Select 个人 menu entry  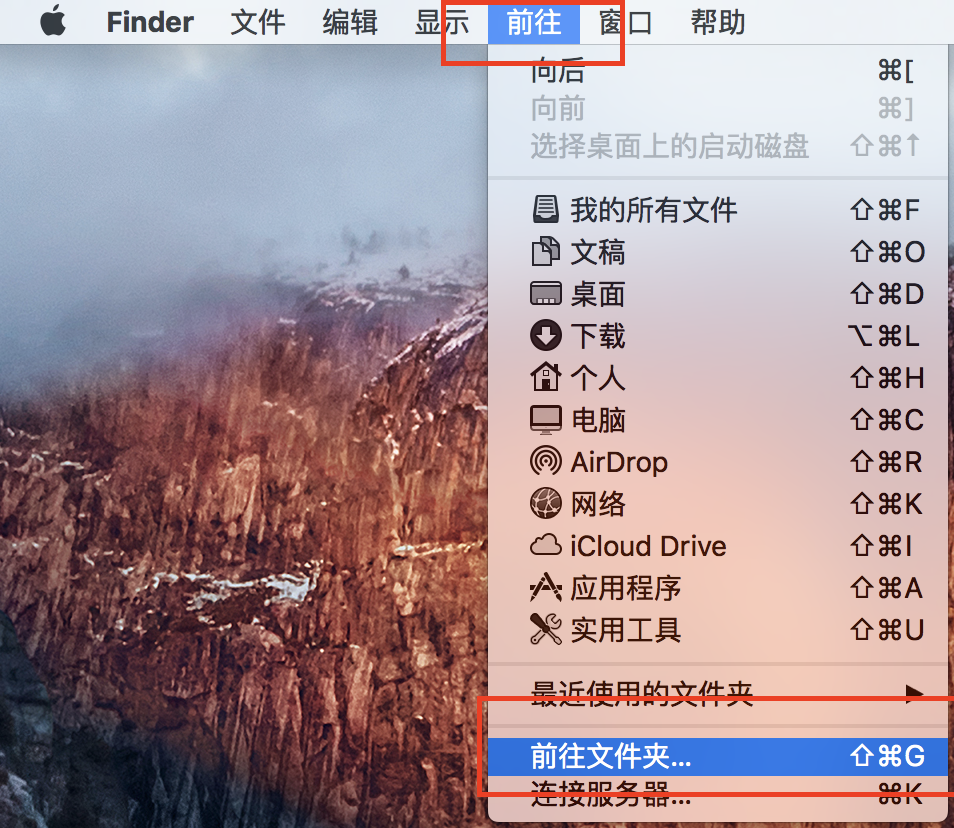tap(718, 377)
